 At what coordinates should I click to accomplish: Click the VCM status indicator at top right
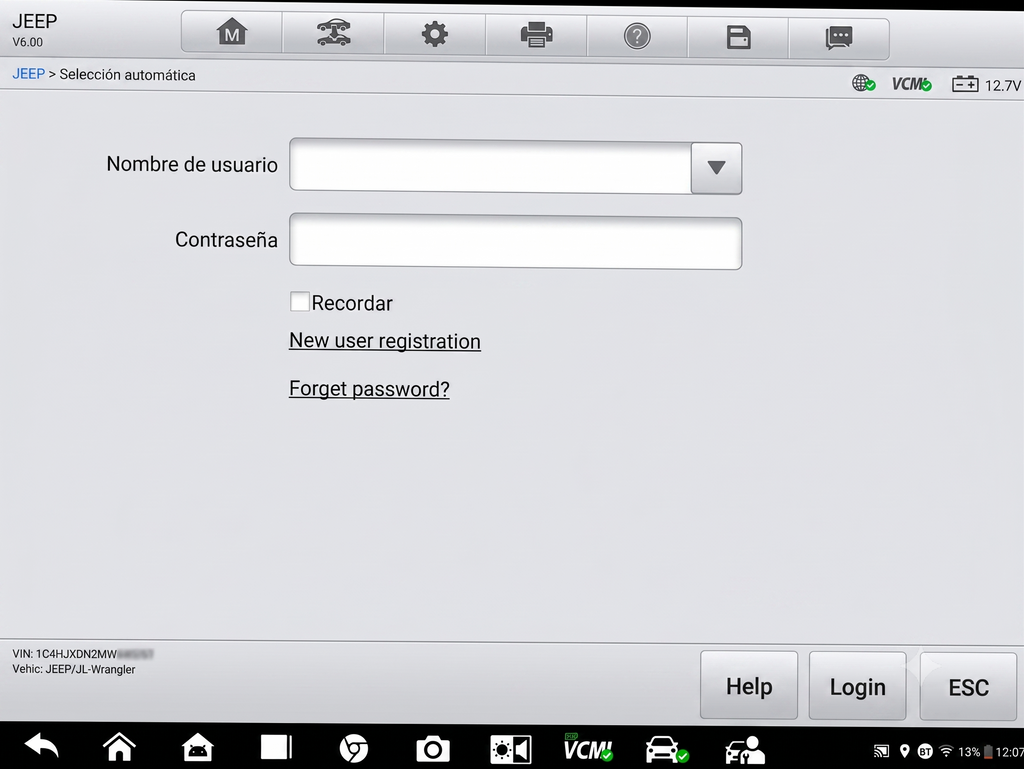pos(912,84)
